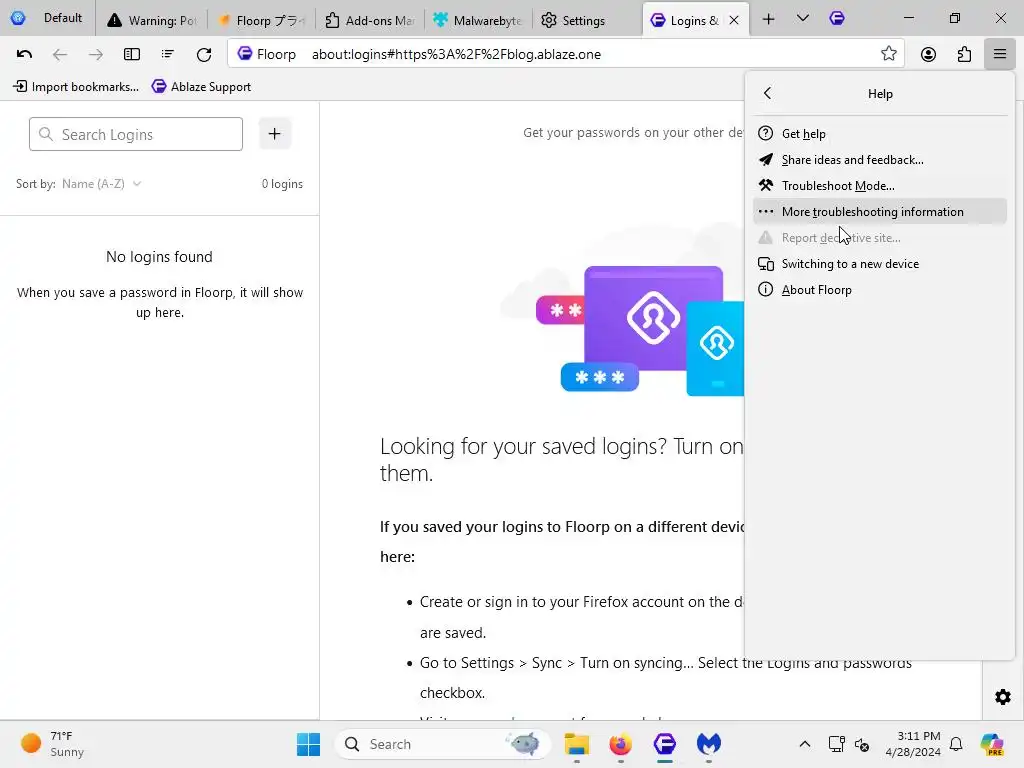Open the tab list toolbar icon
This screenshot has height=768, width=1024.
click(168, 54)
